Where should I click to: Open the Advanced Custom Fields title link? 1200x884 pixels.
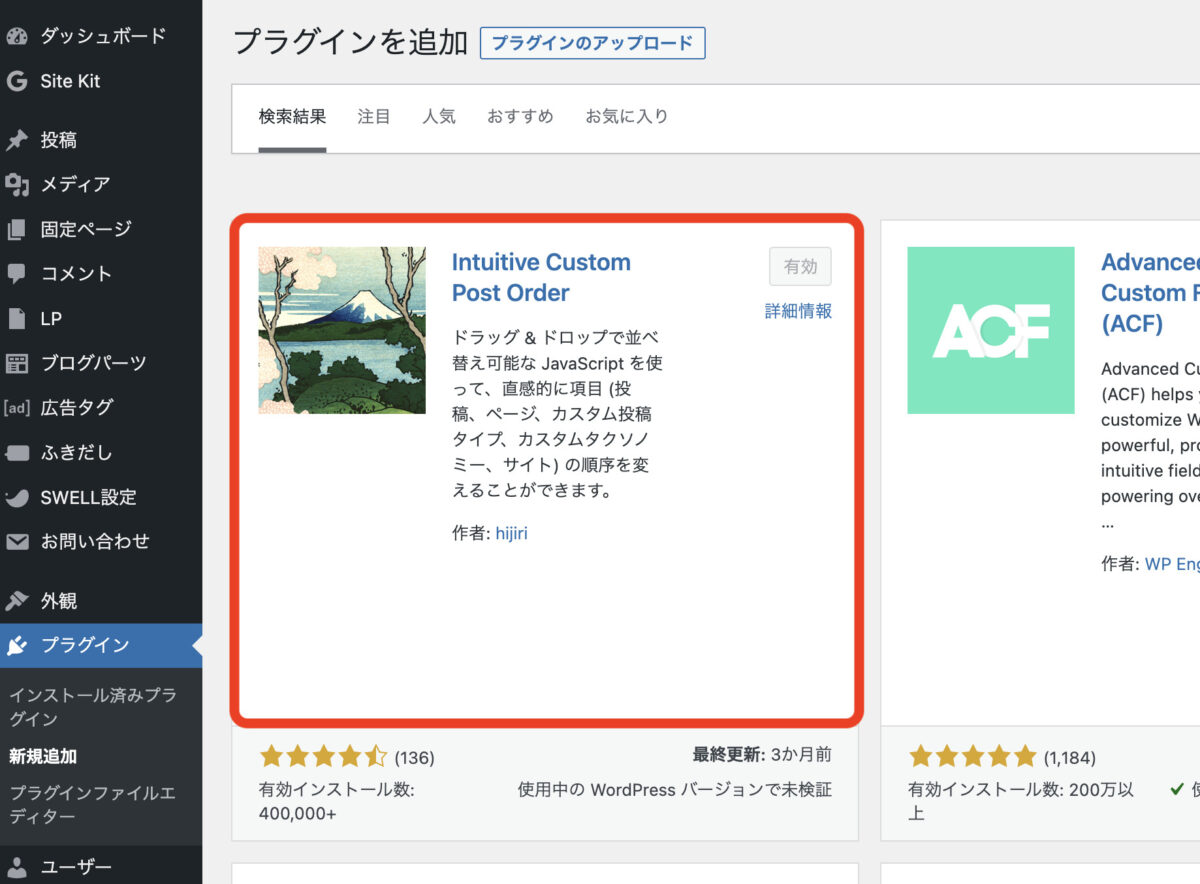[1150, 293]
